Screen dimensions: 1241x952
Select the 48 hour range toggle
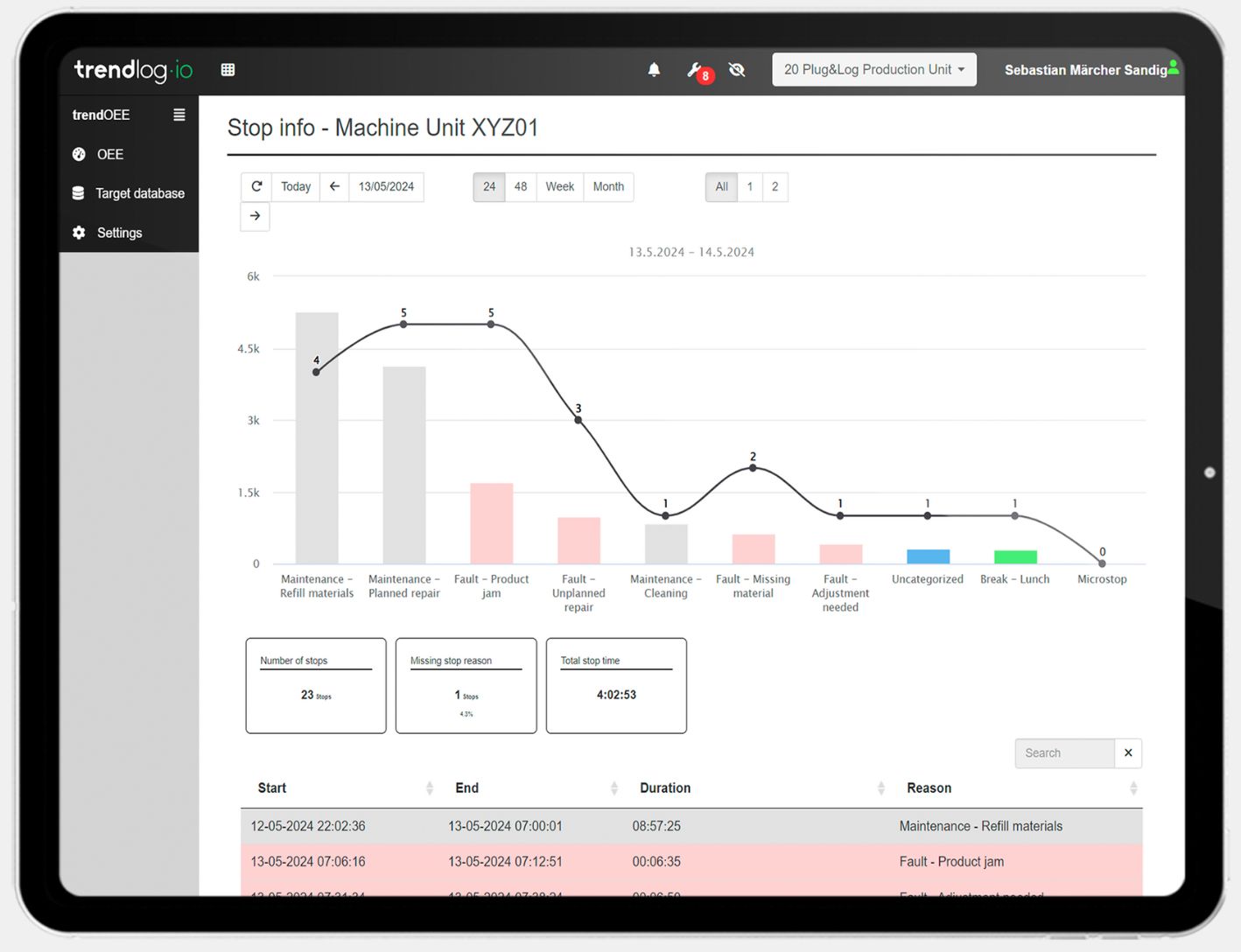click(521, 186)
